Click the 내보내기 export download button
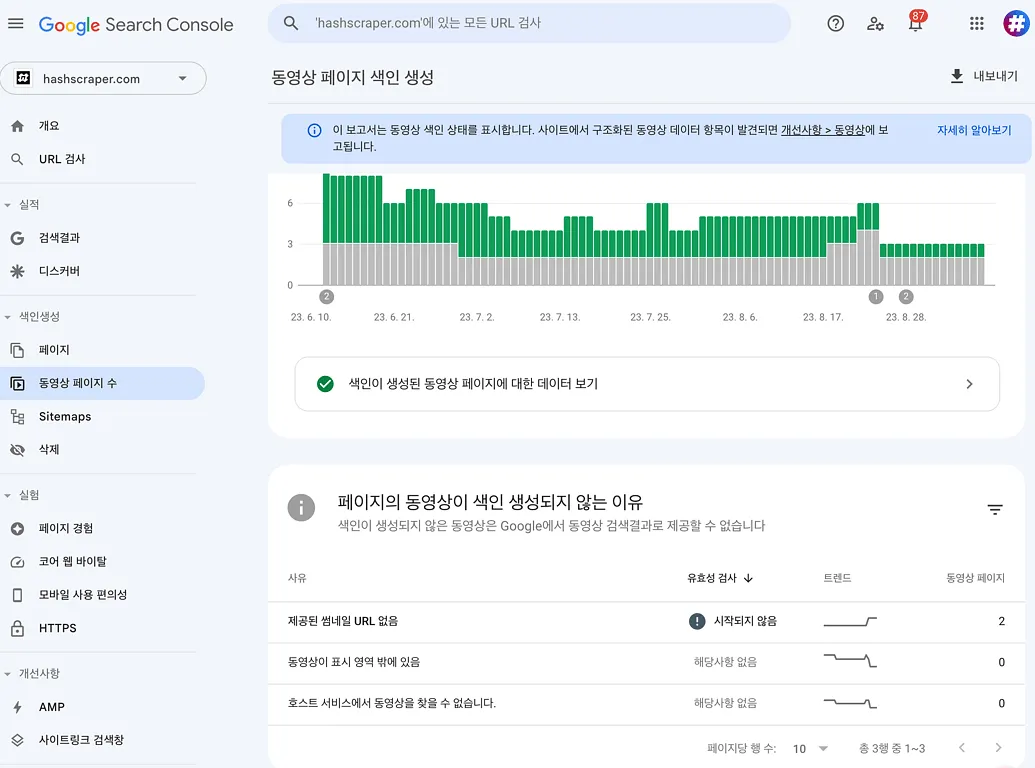The height and width of the screenshot is (768, 1035). tap(982, 77)
